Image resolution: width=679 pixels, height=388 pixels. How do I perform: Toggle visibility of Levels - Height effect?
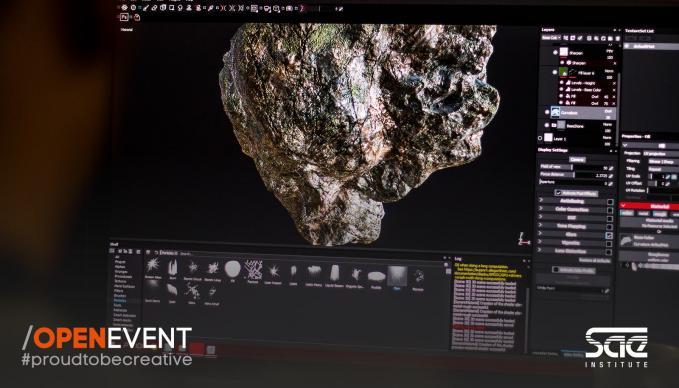tap(562, 83)
